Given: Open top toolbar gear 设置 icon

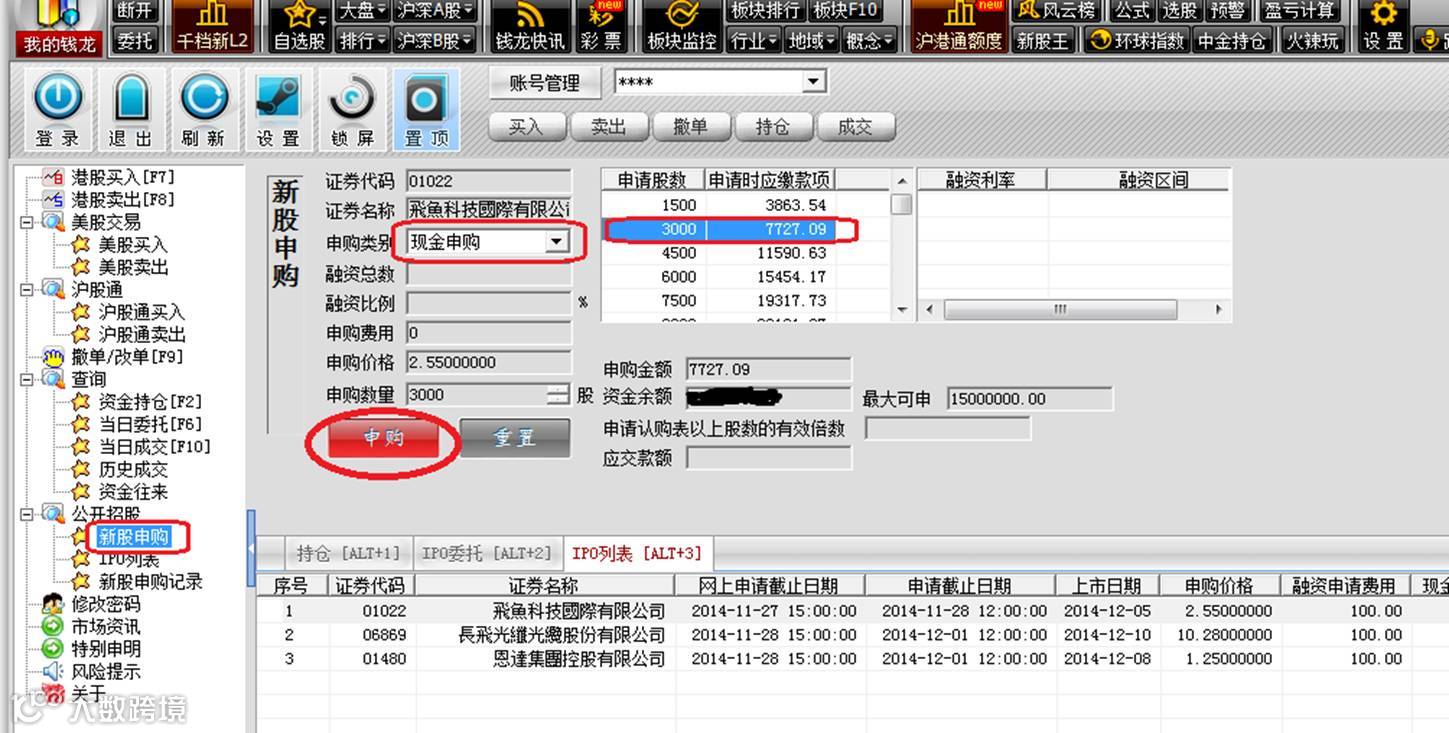Looking at the screenshot, I should coord(1383,27).
